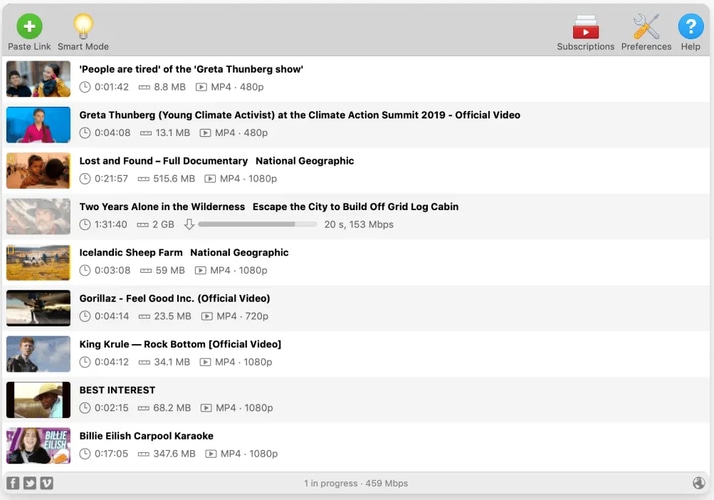The height and width of the screenshot is (500, 714).
Task: Click the Facebook icon in the status bar
Action: (x=14, y=484)
